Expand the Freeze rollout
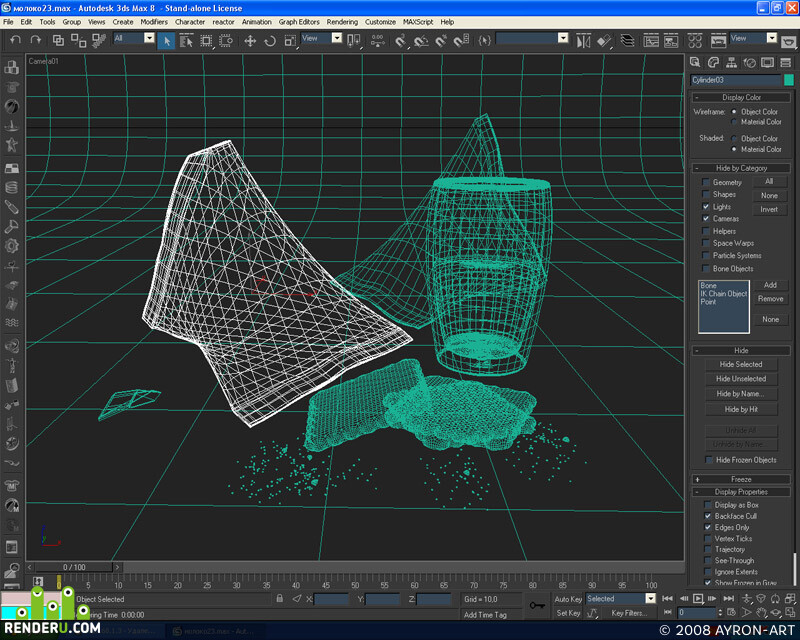Screen dimensions: 800x640 pos(741,479)
